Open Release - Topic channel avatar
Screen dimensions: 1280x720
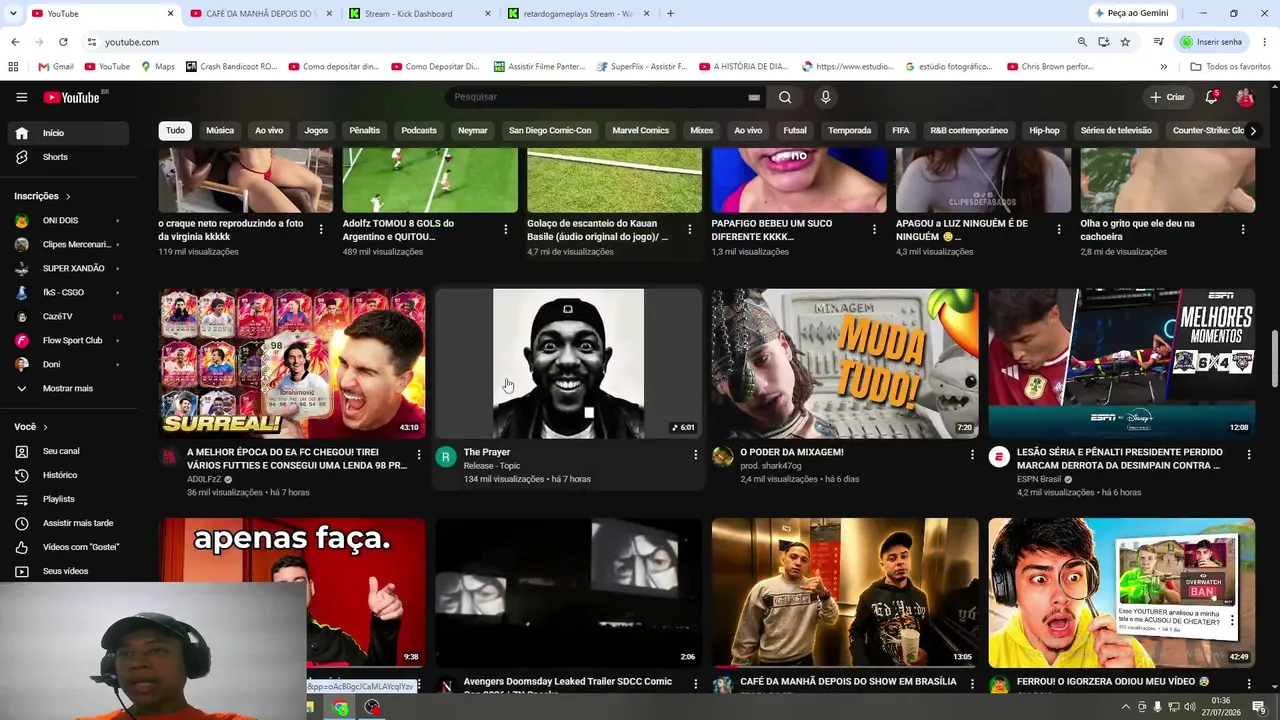[x=446, y=457]
